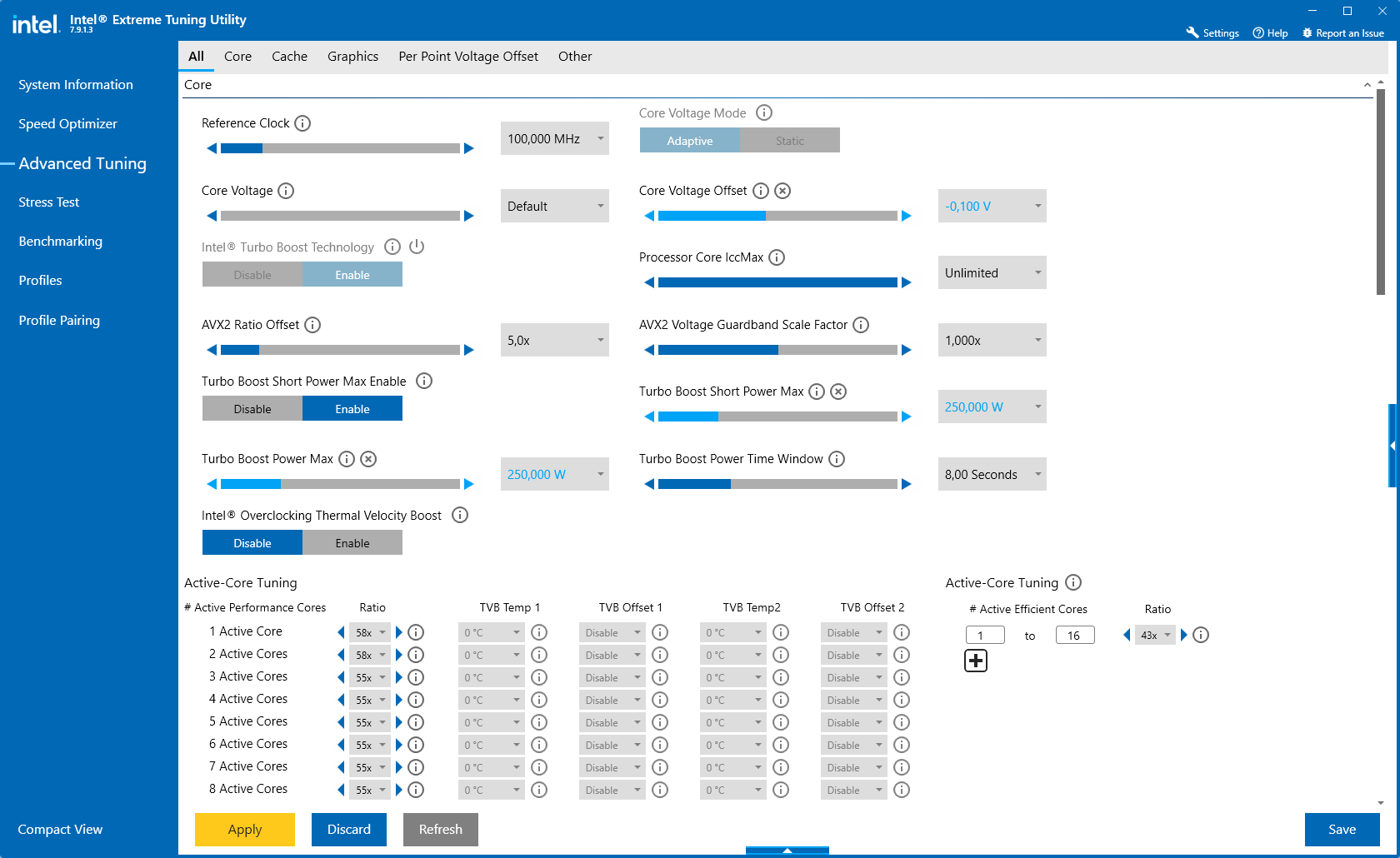Image resolution: width=1400 pixels, height=858 pixels.
Task: Decrease AVX2 Ratio Offset with left arrow
Action: point(212,350)
